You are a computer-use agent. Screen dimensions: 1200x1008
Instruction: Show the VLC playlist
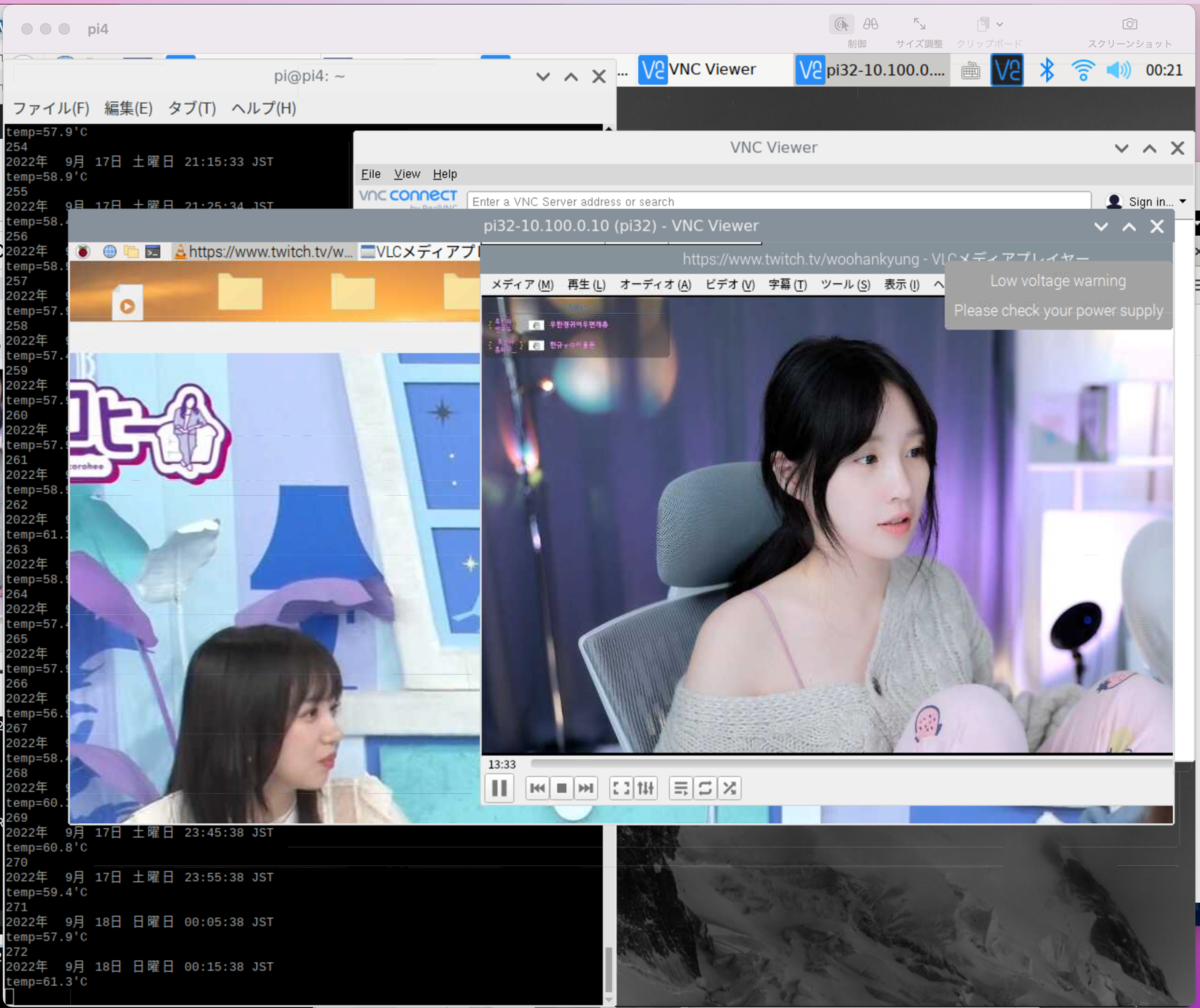[x=680, y=788]
